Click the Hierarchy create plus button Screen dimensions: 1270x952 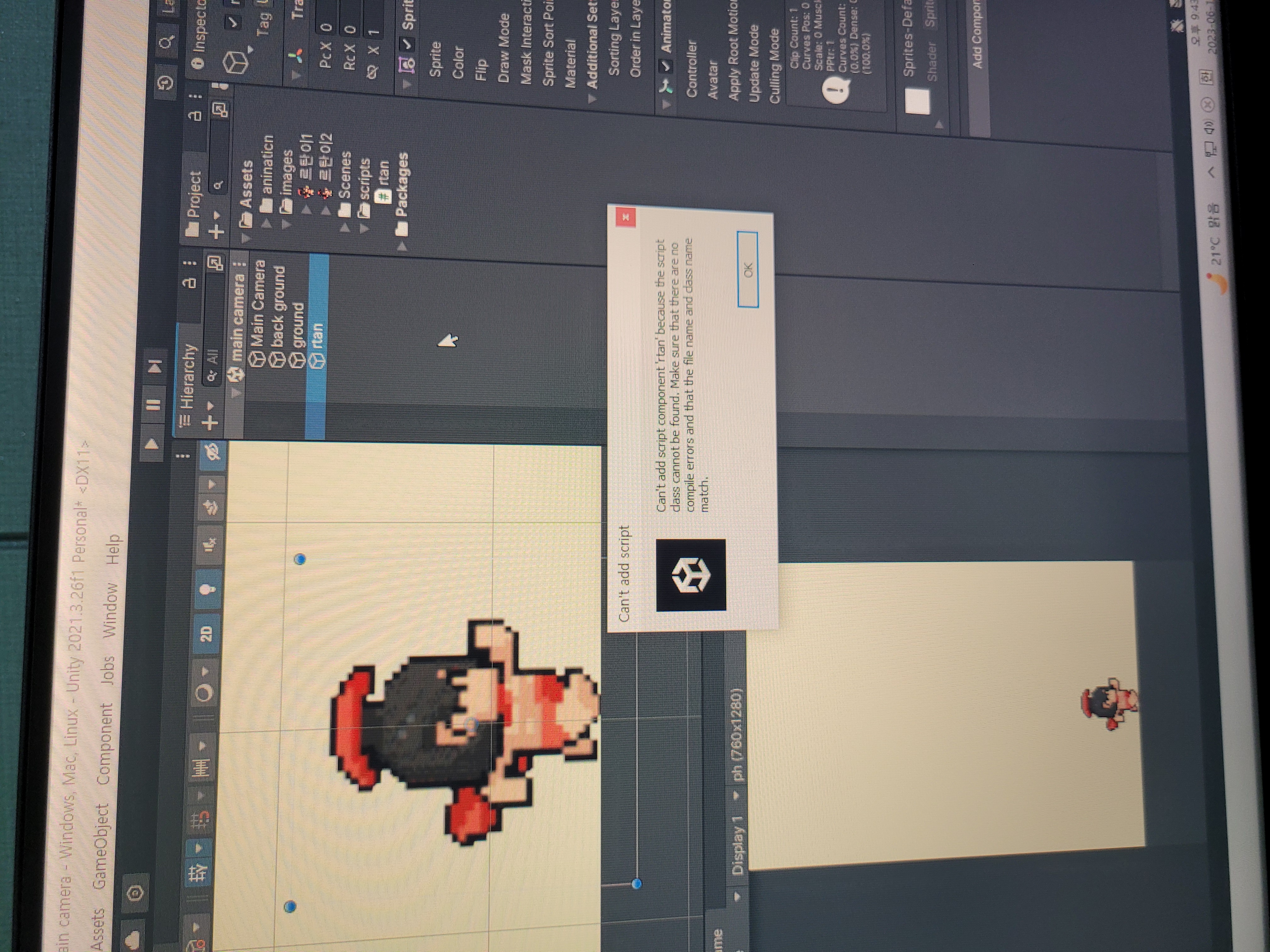pyautogui.click(x=210, y=422)
